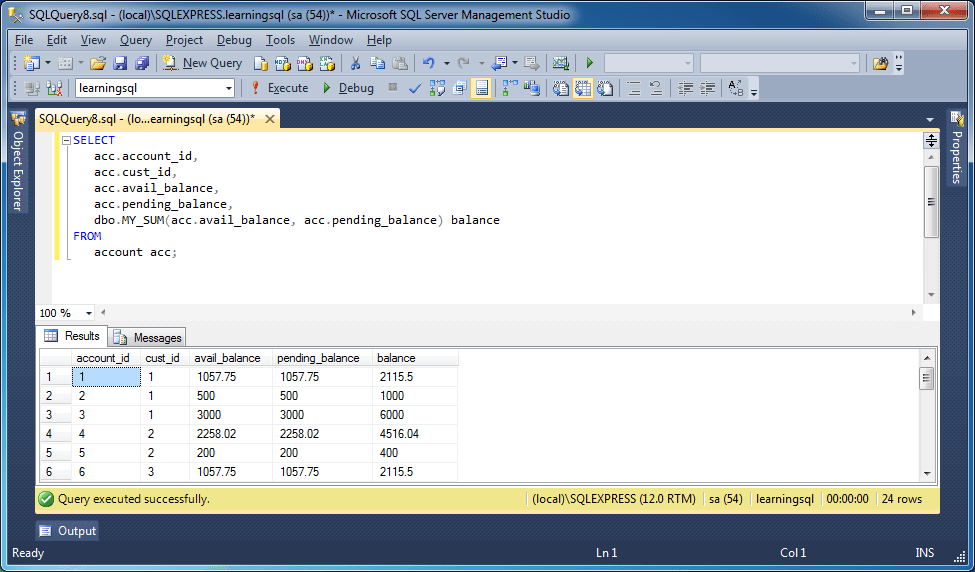This screenshot has width=975, height=572.
Task: Click the Paste clipboard icon
Action: 400,63
